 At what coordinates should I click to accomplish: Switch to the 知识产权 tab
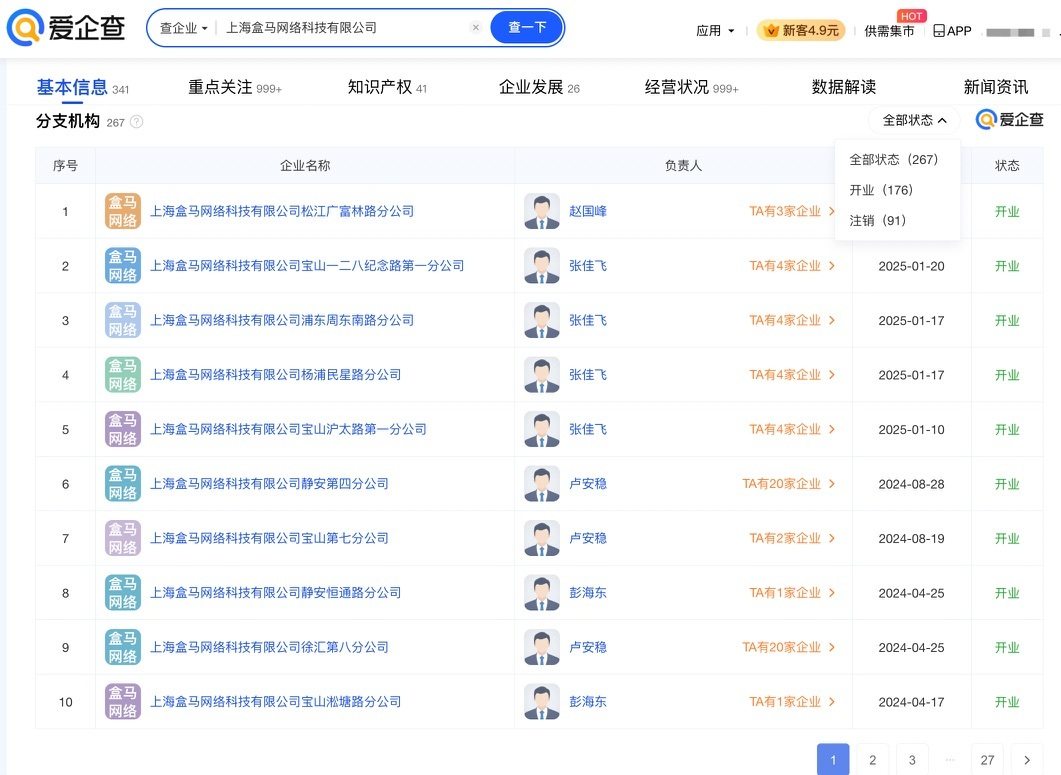point(386,87)
